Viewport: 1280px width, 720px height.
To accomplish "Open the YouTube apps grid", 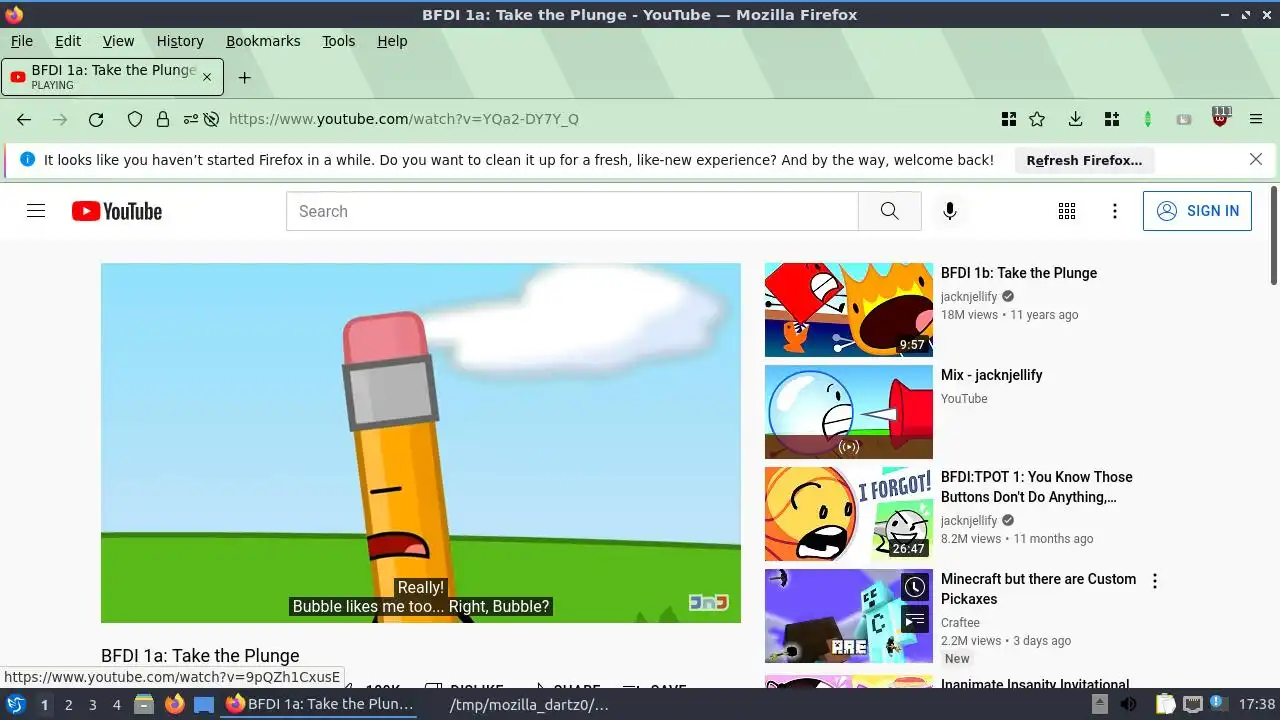I will [1067, 211].
